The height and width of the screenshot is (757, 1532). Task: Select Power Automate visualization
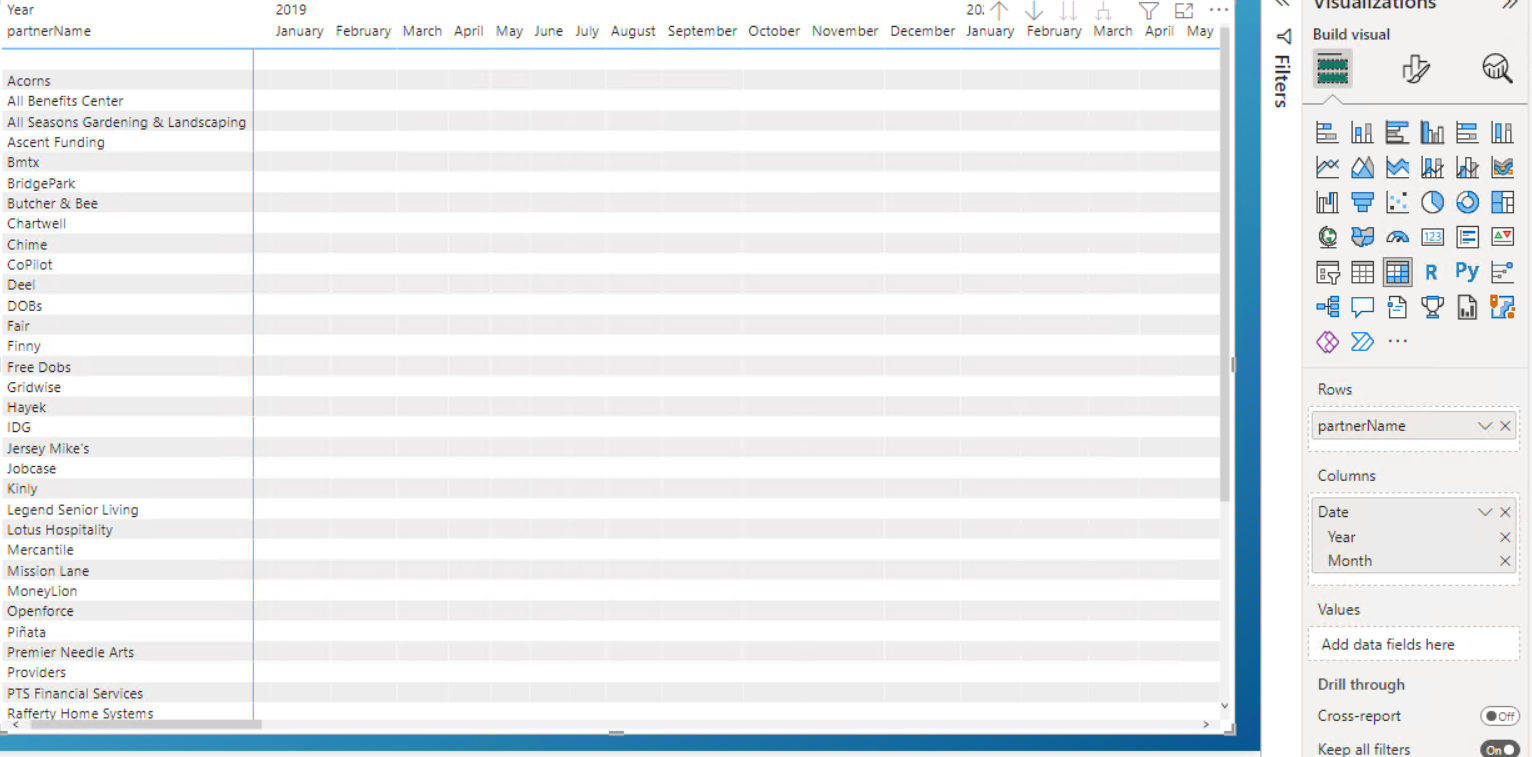click(1362, 342)
